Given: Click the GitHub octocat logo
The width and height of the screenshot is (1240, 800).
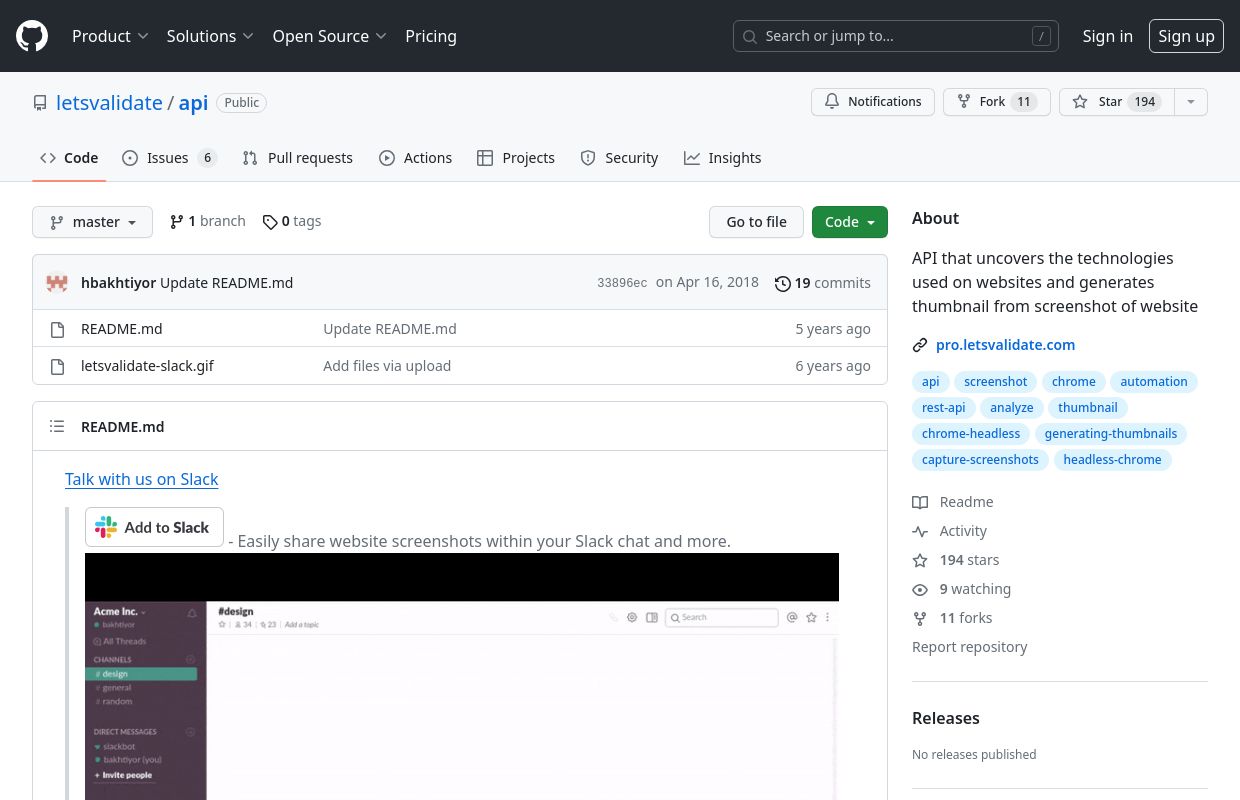Looking at the screenshot, I should coord(32,36).
